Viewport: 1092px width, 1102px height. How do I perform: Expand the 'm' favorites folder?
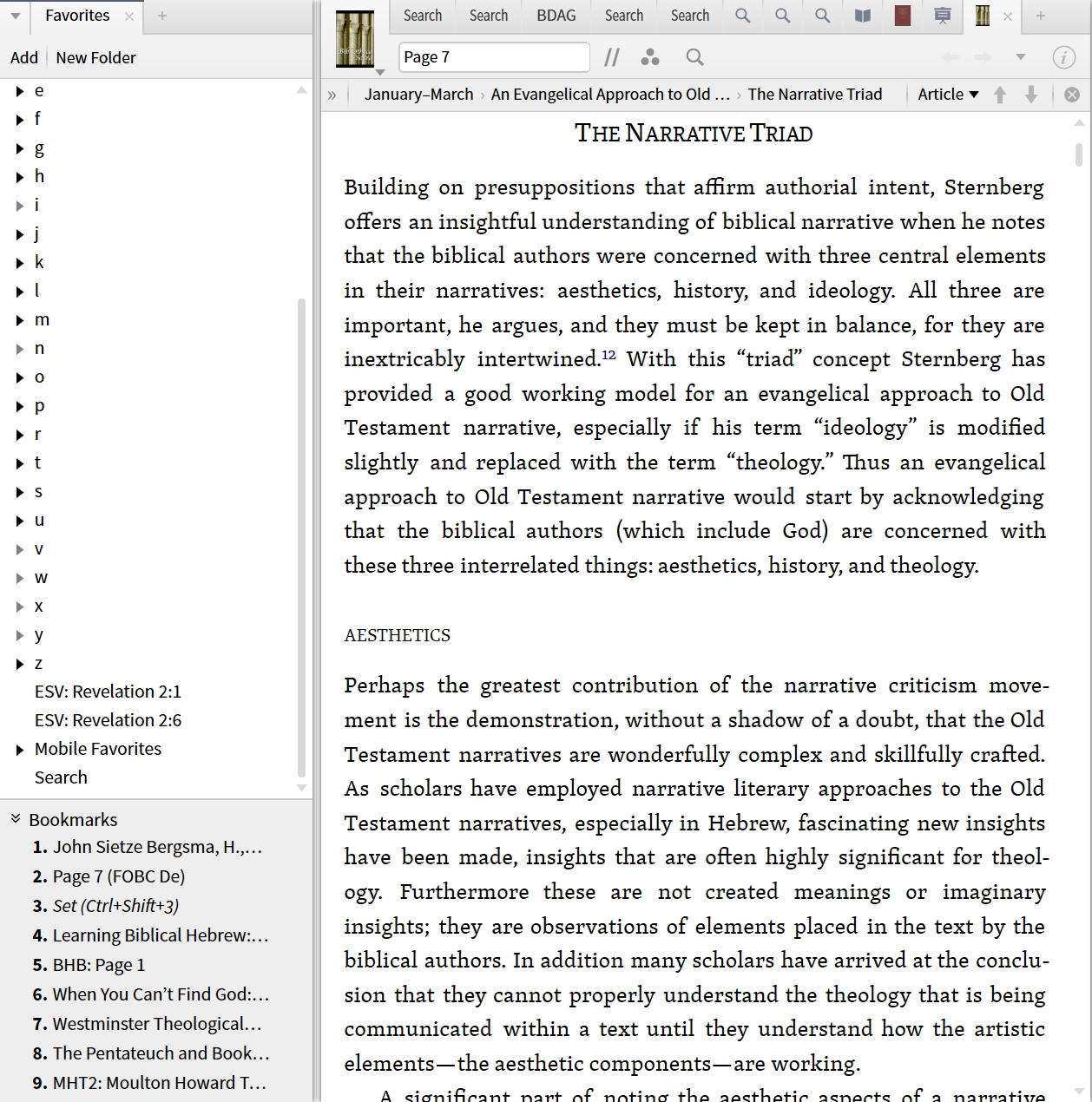click(20, 320)
